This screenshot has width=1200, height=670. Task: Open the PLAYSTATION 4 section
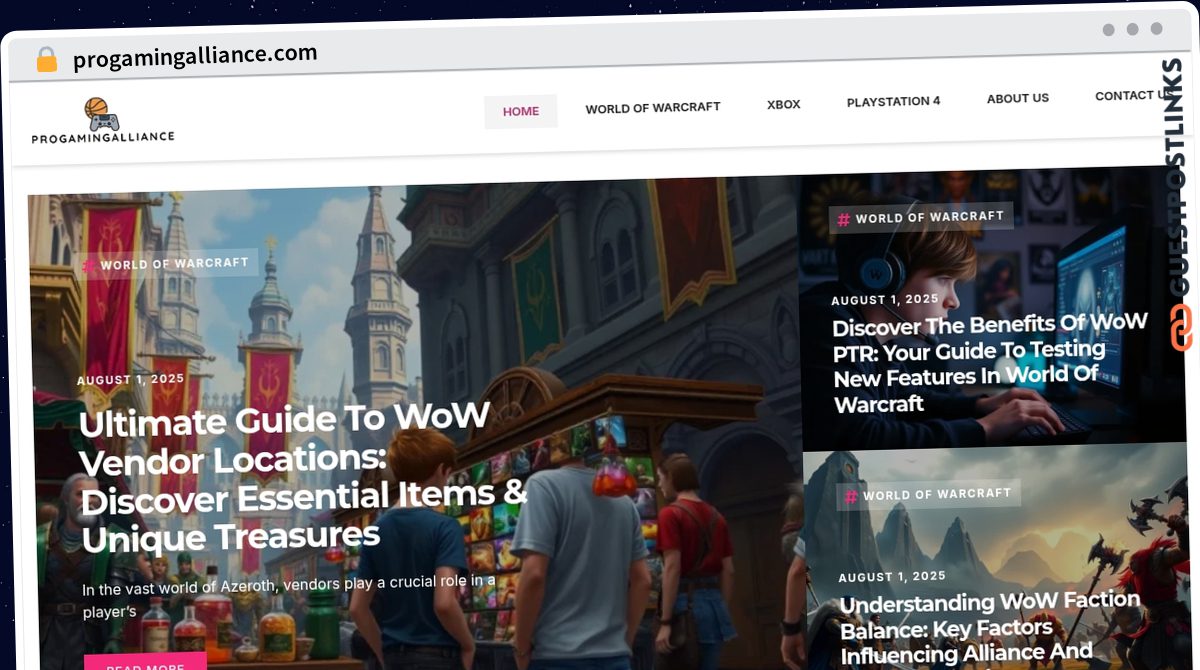click(892, 101)
